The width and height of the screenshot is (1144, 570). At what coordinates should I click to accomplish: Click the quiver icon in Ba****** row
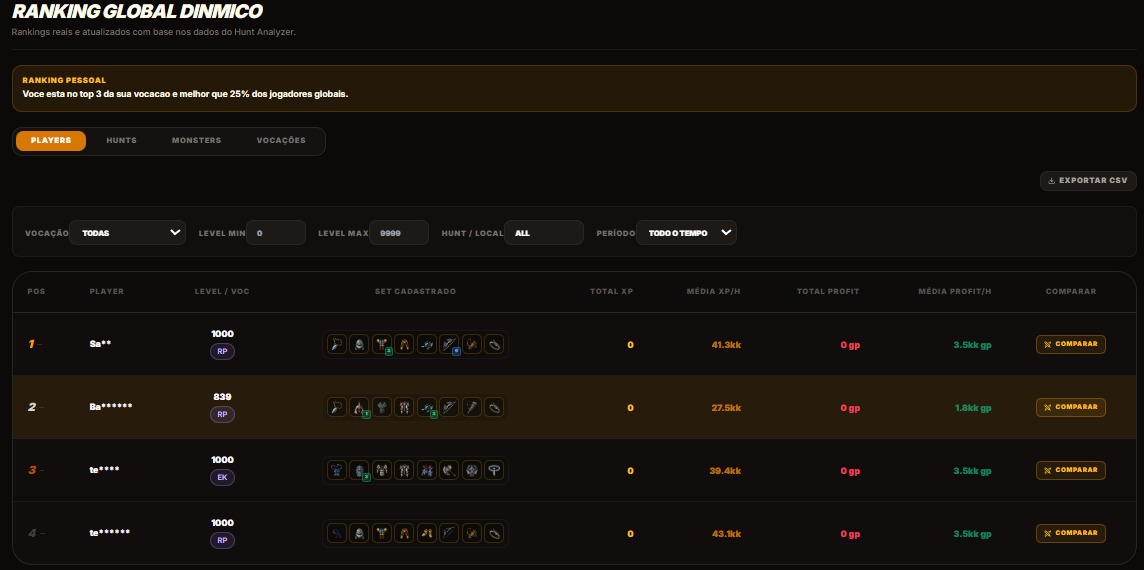click(x=472, y=407)
